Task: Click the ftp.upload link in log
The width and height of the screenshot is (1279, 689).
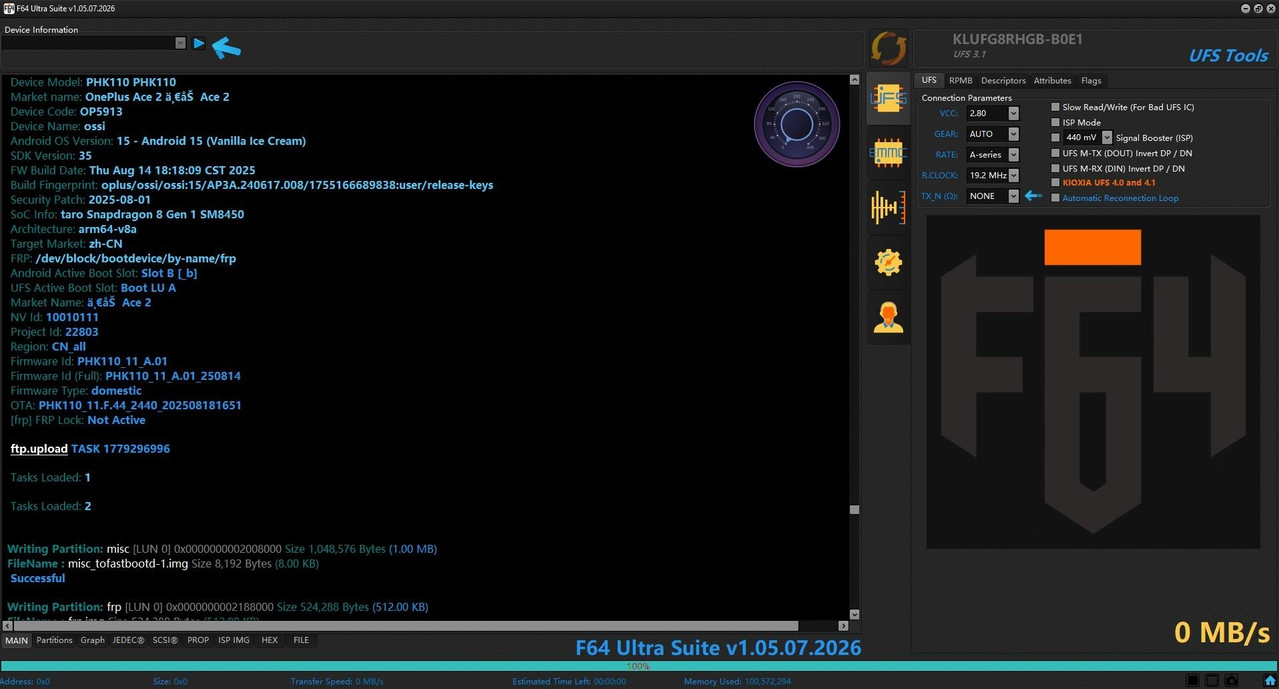Action: tap(39, 449)
